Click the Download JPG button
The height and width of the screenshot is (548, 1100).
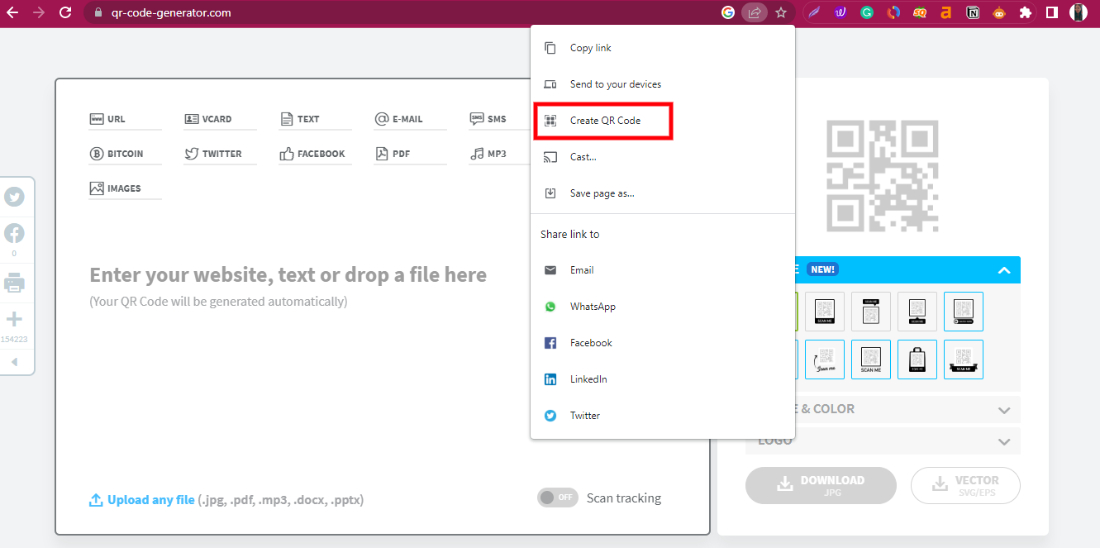(x=821, y=486)
